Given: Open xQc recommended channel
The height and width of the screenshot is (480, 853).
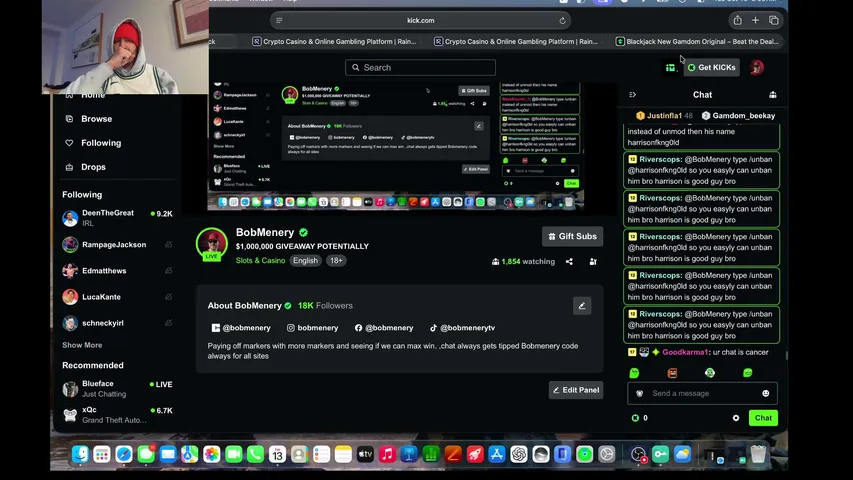Looking at the screenshot, I should click(117, 415).
